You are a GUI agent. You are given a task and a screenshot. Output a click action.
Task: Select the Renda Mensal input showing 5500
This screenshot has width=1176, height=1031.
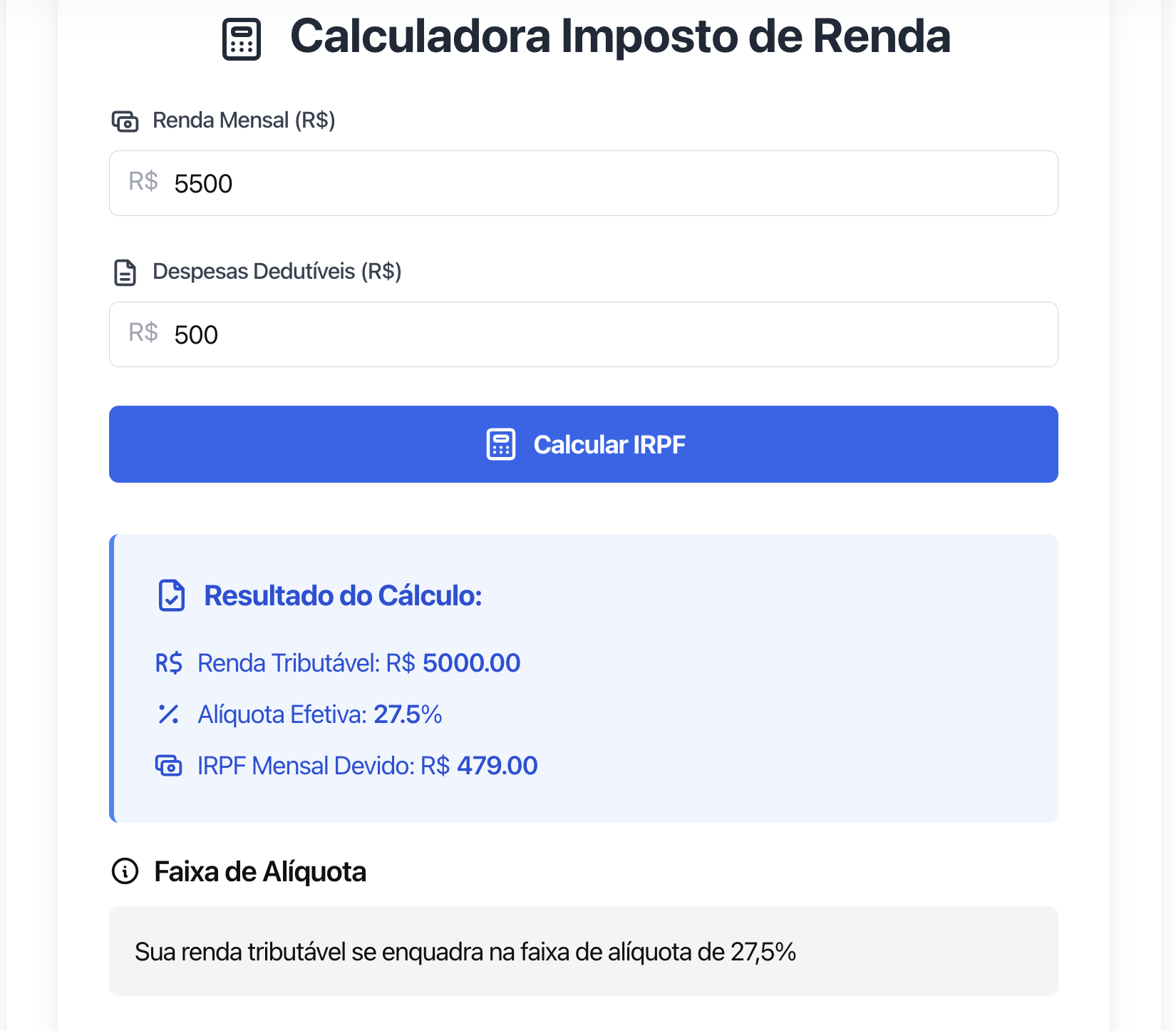(x=583, y=183)
